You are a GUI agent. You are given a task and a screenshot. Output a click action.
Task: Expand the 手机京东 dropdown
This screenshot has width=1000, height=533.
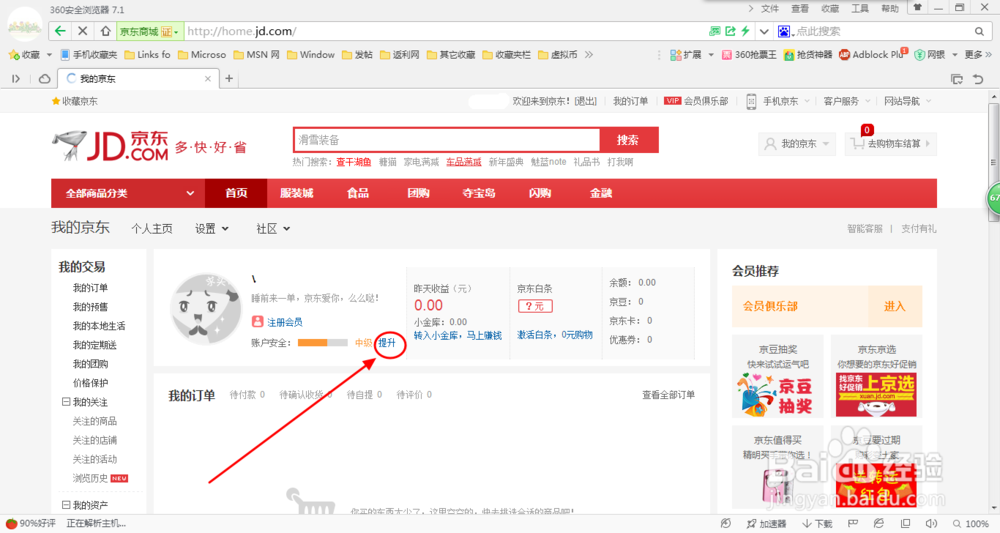click(779, 101)
